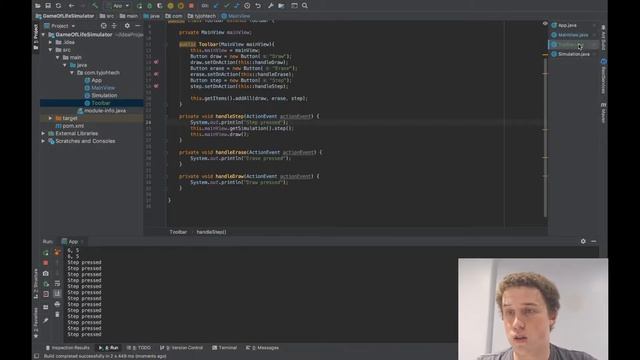Click the Synchronize refresh icon in toolbar
Screen dimensions: 640x360
pos(58,6)
